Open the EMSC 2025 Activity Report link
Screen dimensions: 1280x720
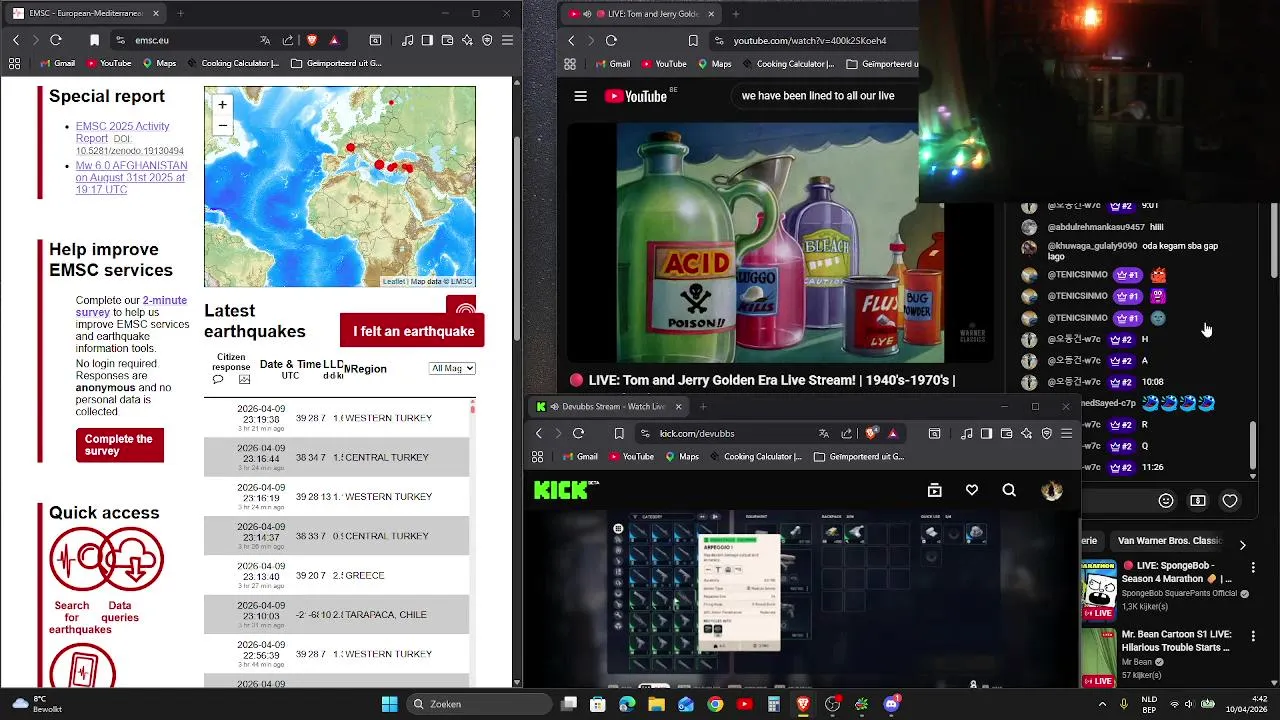tap(122, 132)
